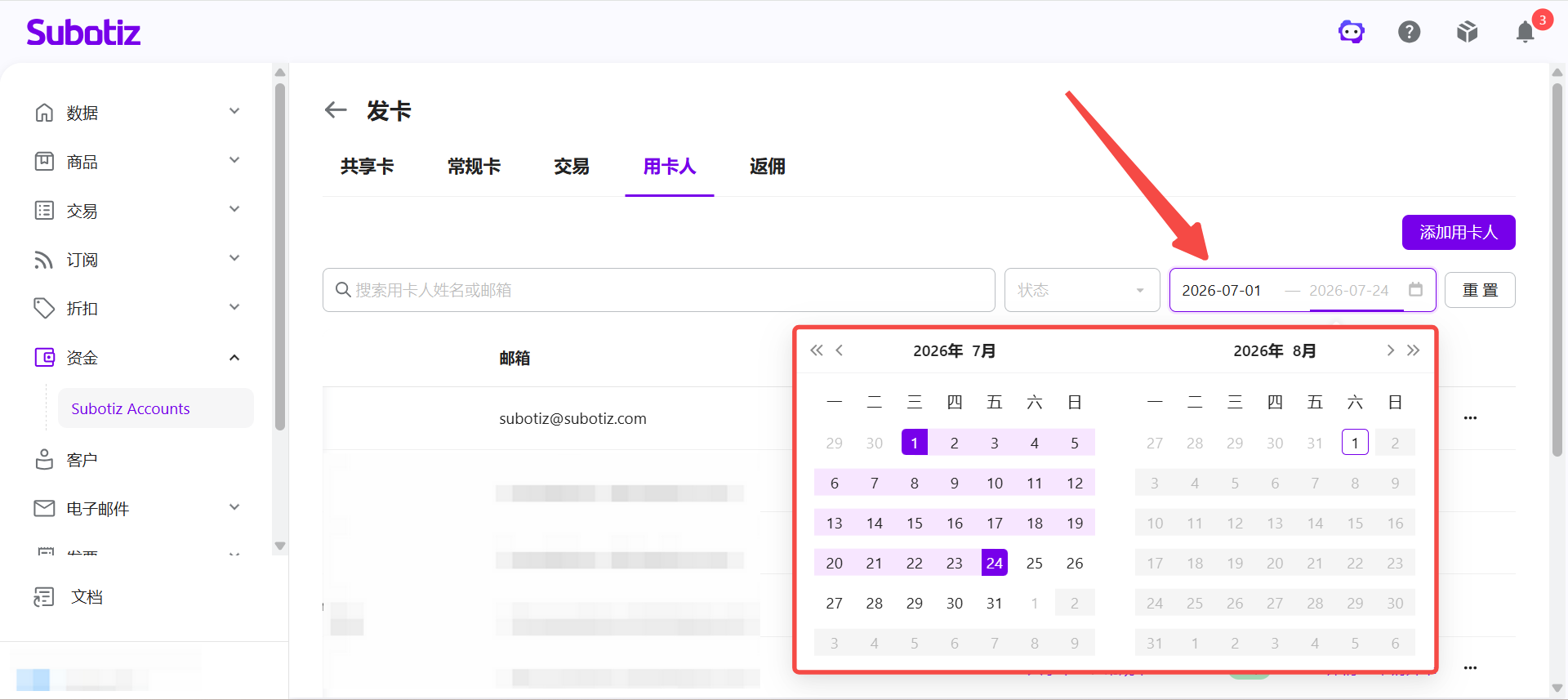The height and width of the screenshot is (700, 1568).
Task: Click the end date field 2026-07-24
Action: click(1350, 291)
